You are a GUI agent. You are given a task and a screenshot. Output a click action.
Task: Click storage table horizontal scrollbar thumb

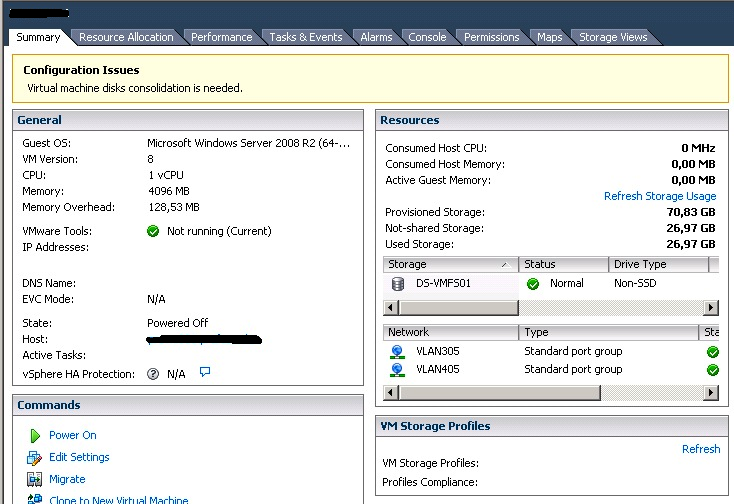tap(459, 307)
